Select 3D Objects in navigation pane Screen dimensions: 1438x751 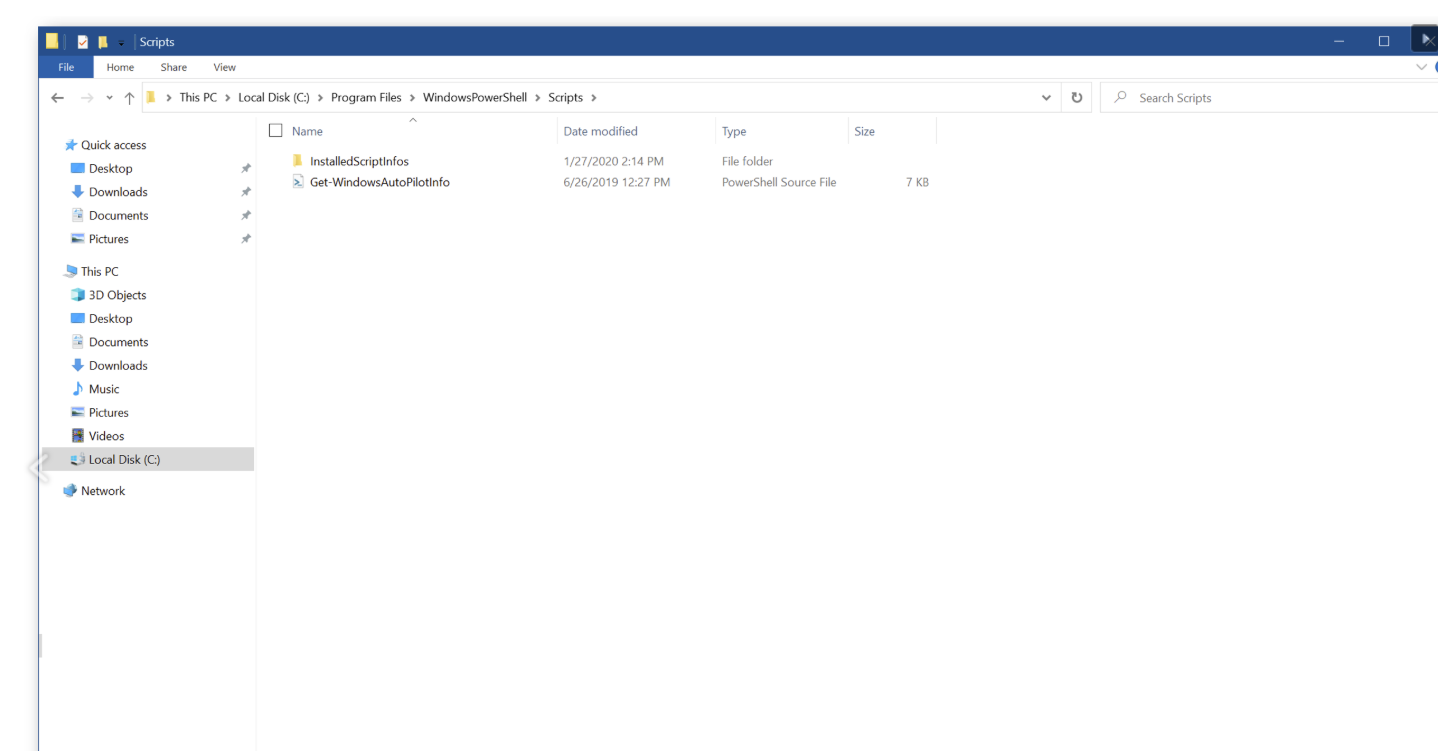coord(117,295)
